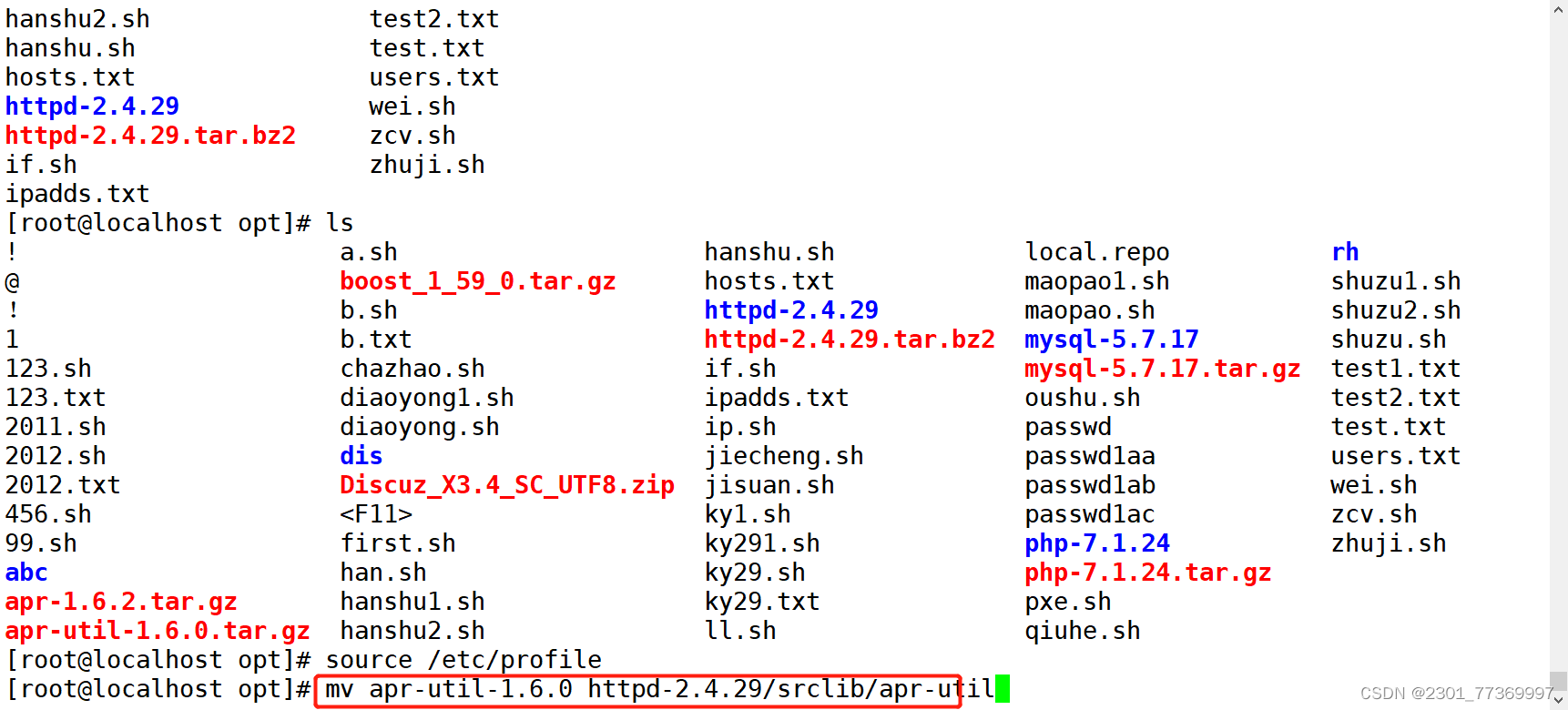The image size is (1568, 710).
Task: Click 'maopao.sh' file name
Action: coord(1090,310)
